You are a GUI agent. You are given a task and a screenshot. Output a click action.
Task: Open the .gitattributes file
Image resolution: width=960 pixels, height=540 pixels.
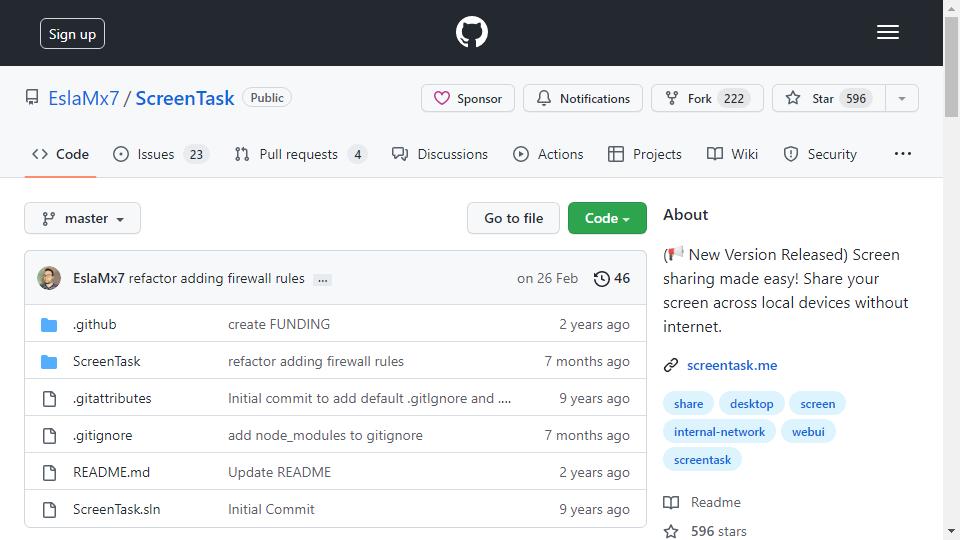tap(112, 399)
